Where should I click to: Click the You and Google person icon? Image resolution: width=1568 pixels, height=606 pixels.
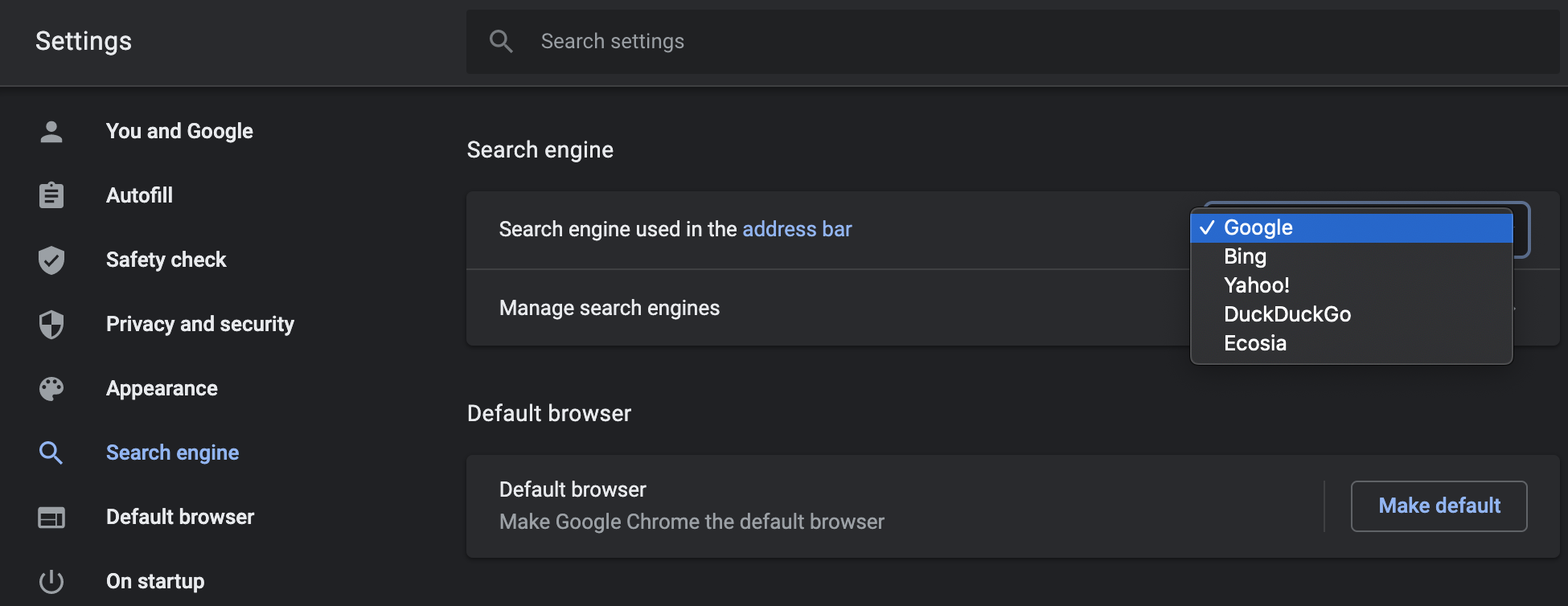(51, 131)
